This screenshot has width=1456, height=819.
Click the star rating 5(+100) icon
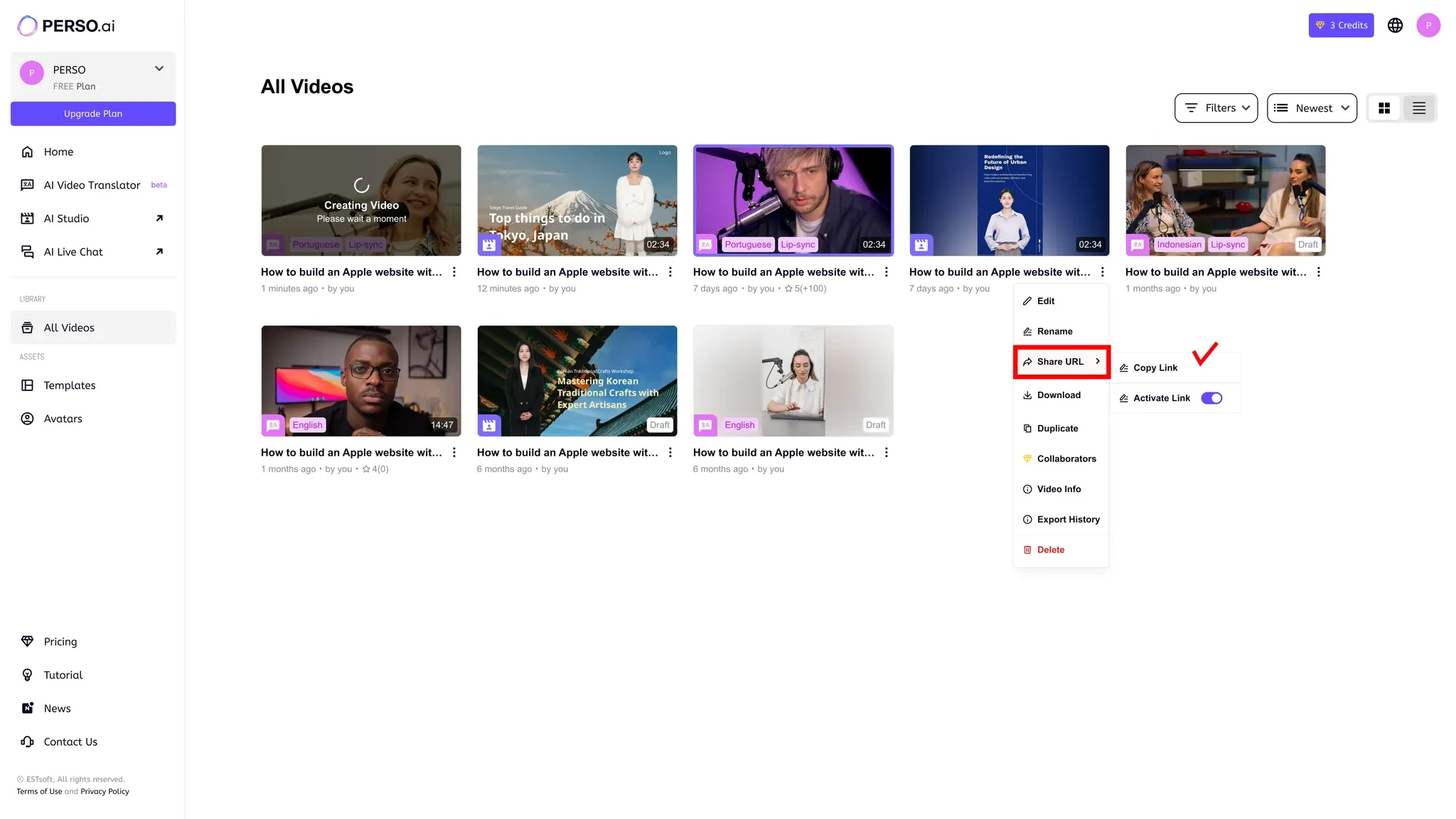tap(788, 289)
